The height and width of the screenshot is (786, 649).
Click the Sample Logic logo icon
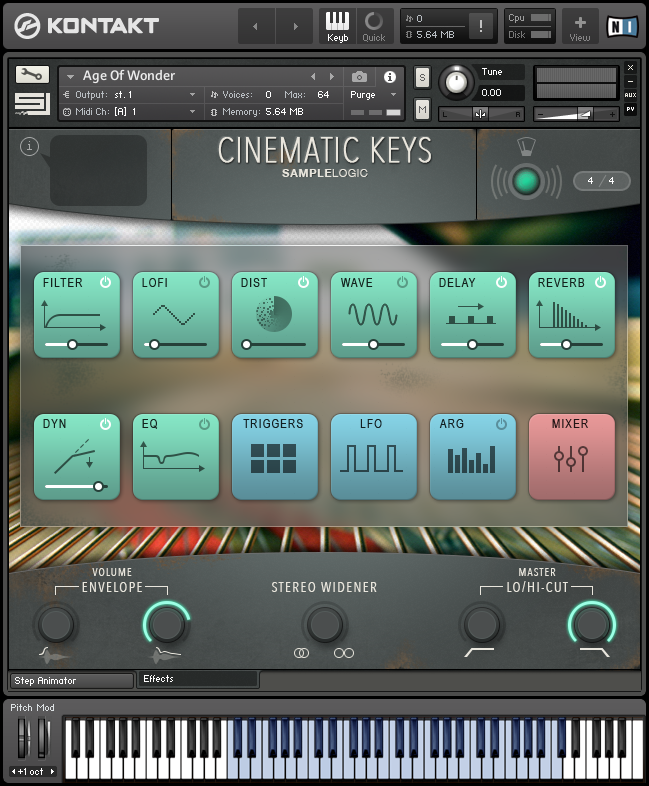(x=32, y=104)
